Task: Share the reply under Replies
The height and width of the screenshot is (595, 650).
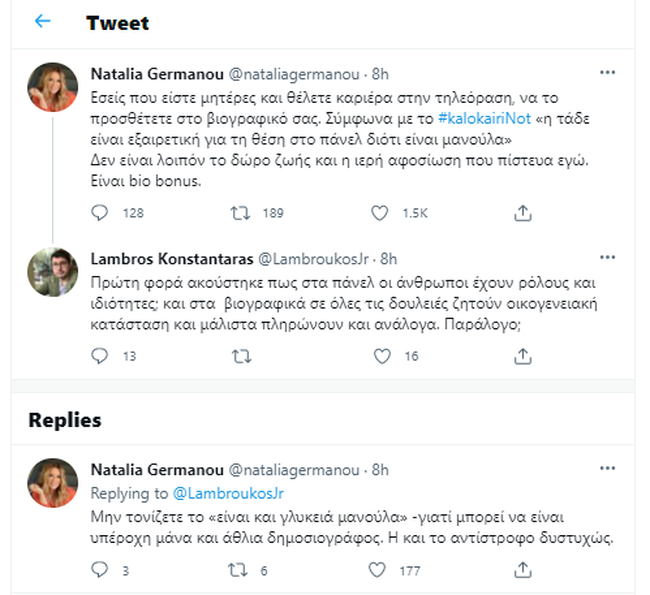Action: coord(522,570)
